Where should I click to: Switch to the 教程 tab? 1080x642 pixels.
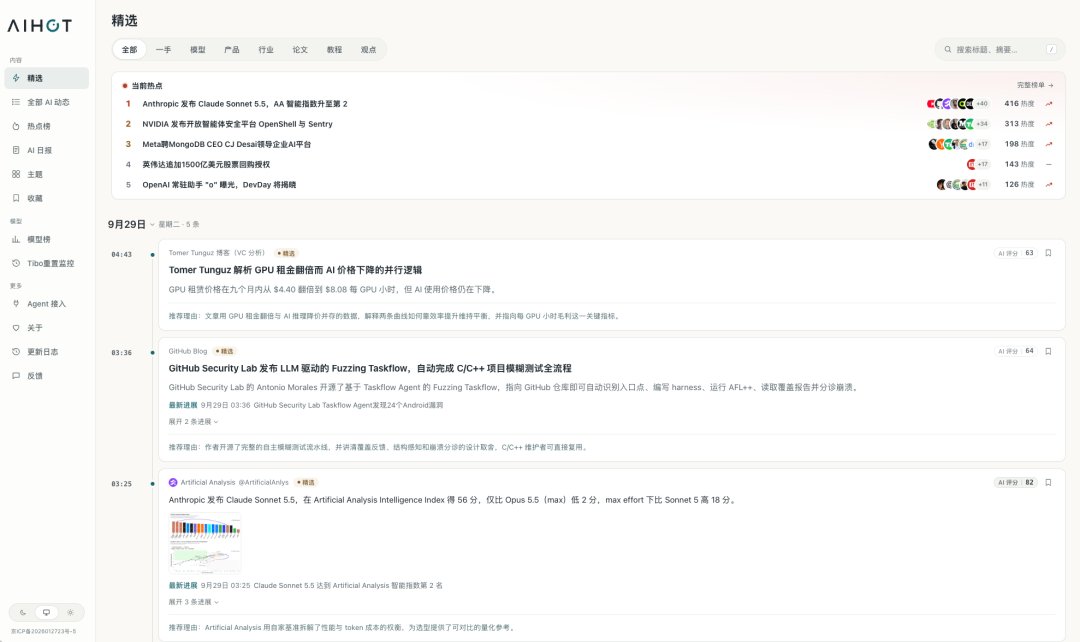click(x=335, y=50)
